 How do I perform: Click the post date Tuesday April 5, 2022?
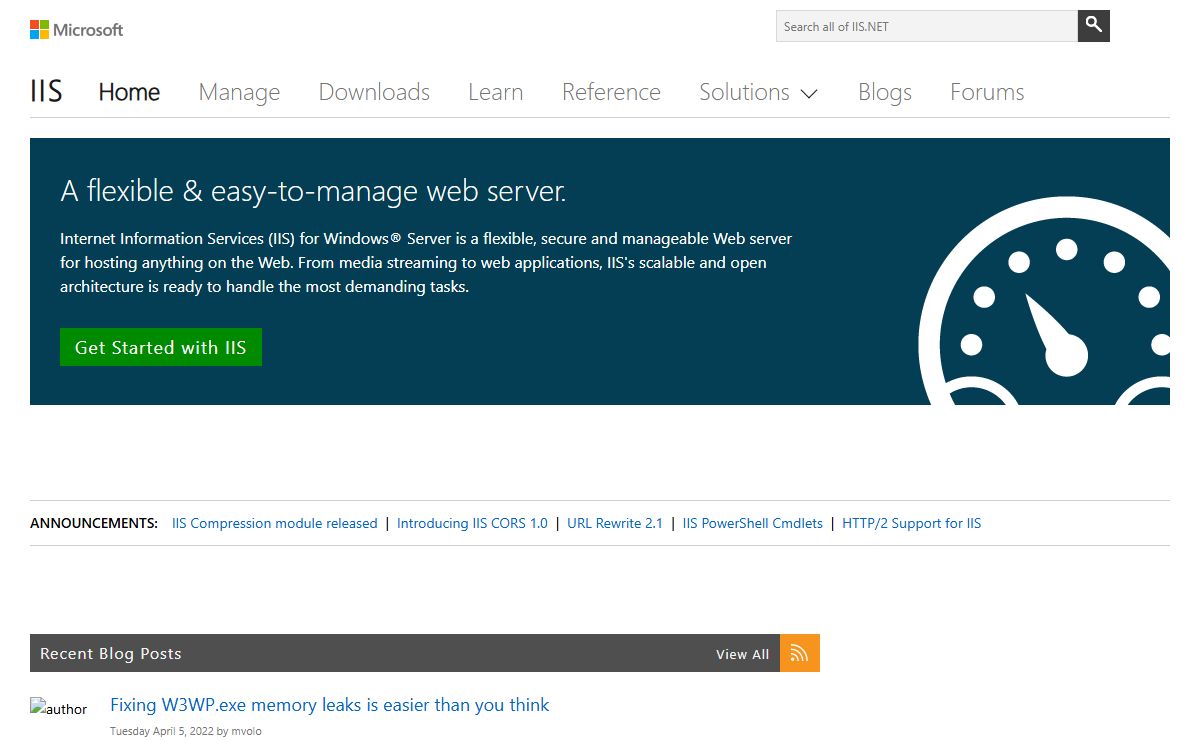[161, 731]
